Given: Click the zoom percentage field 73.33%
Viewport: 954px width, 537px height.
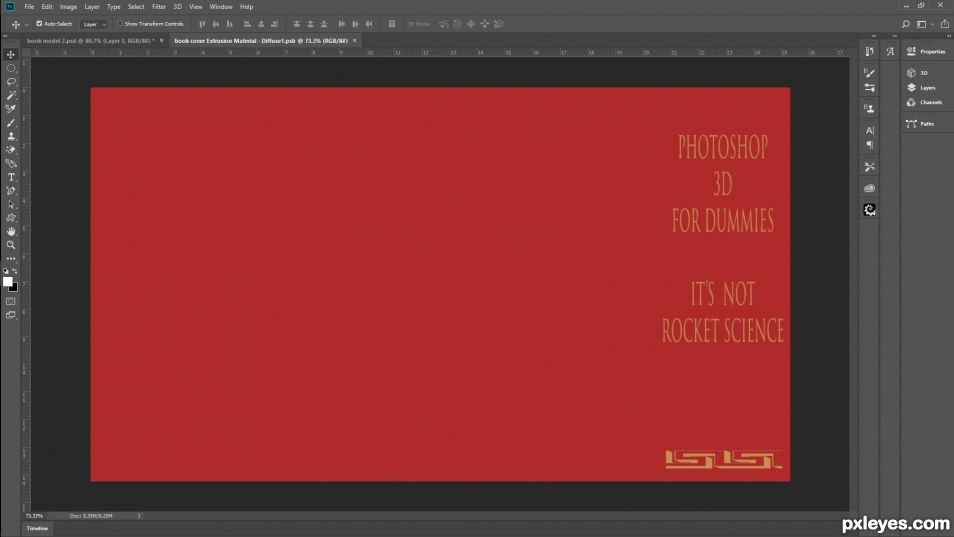Looking at the screenshot, I should pyautogui.click(x=34, y=516).
